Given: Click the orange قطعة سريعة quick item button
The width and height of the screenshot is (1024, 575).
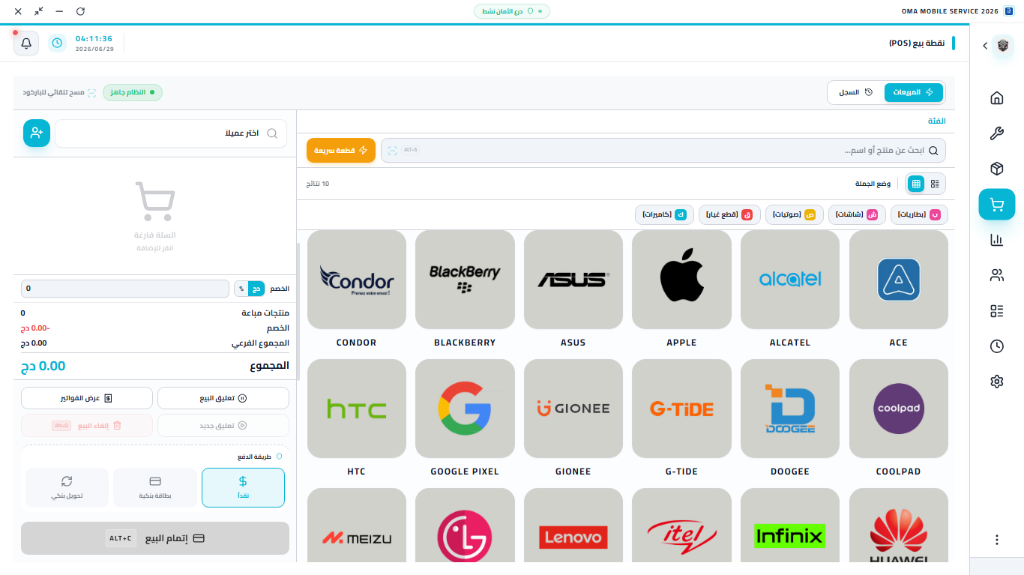Looking at the screenshot, I should tap(341, 150).
